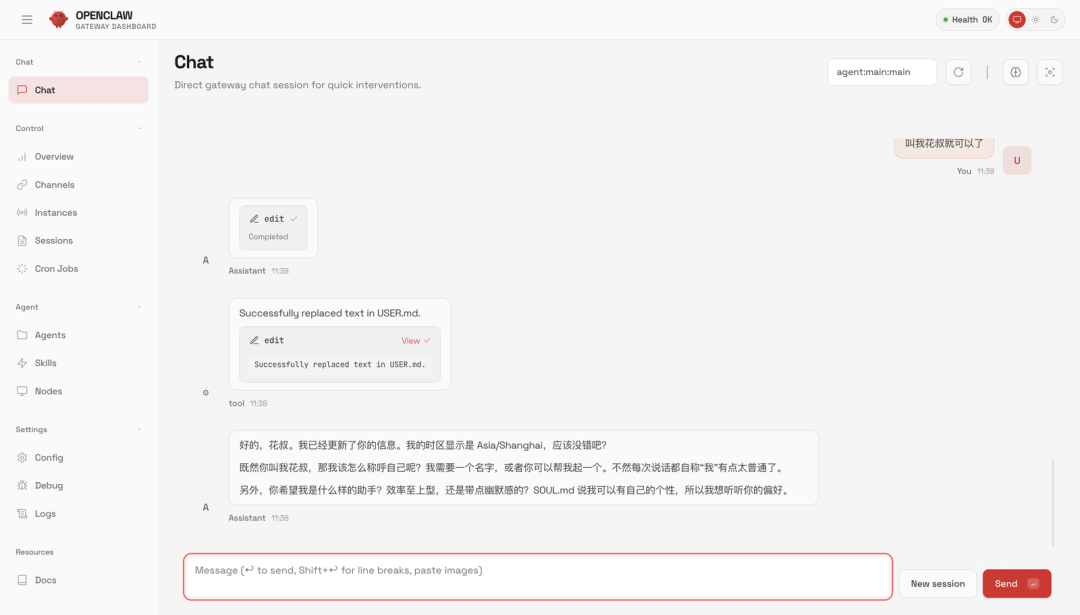Click View on the edit tool result
Image resolution: width=1080 pixels, height=615 pixels.
[415, 341]
